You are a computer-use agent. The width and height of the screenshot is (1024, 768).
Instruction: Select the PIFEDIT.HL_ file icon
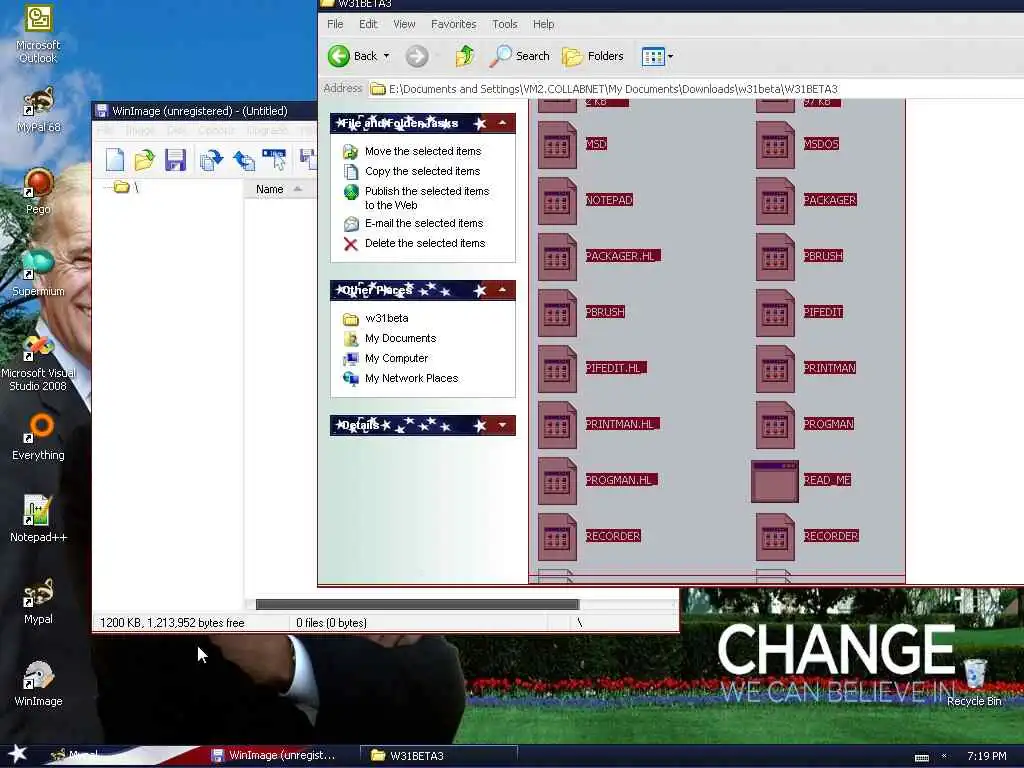click(x=557, y=370)
